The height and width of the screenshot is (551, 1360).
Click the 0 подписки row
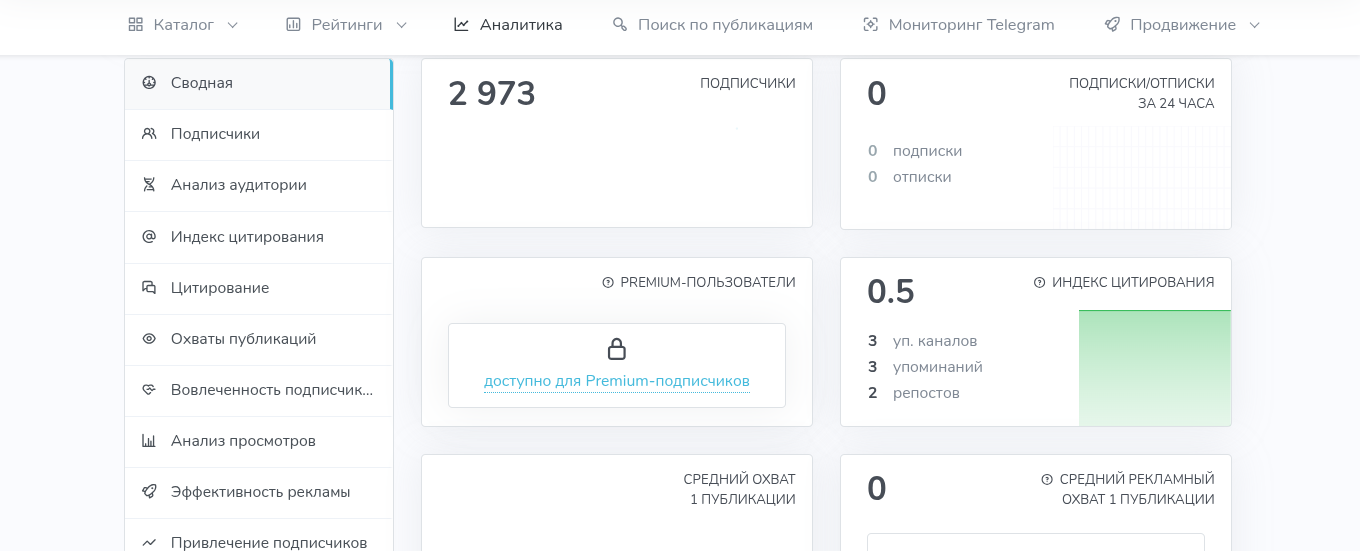[915, 151]
